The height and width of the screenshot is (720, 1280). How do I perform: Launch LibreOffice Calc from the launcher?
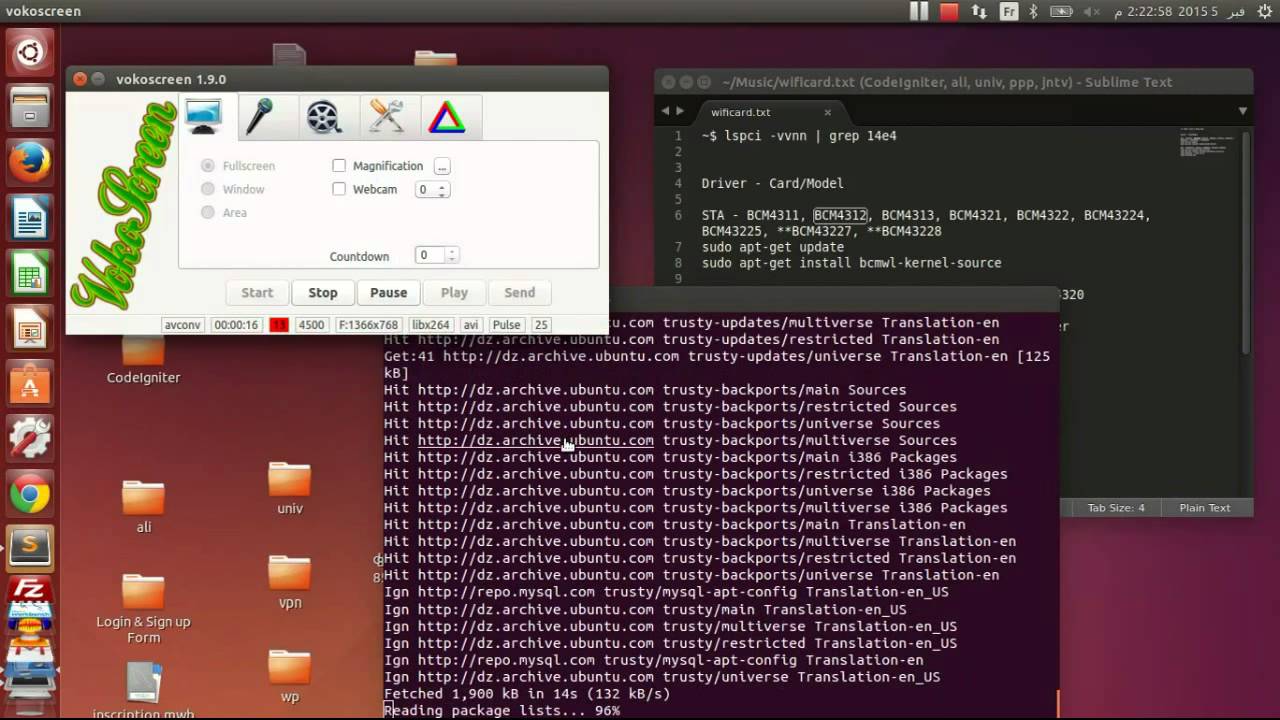click(x=30, y=272)
